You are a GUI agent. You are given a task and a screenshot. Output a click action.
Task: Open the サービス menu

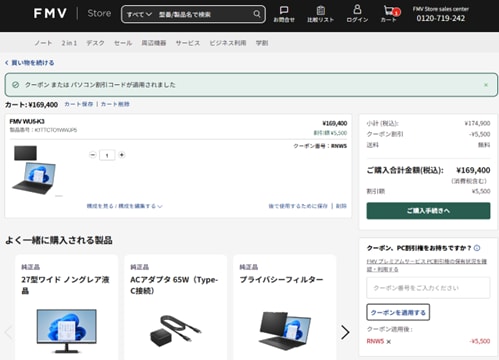pos(188,43)
